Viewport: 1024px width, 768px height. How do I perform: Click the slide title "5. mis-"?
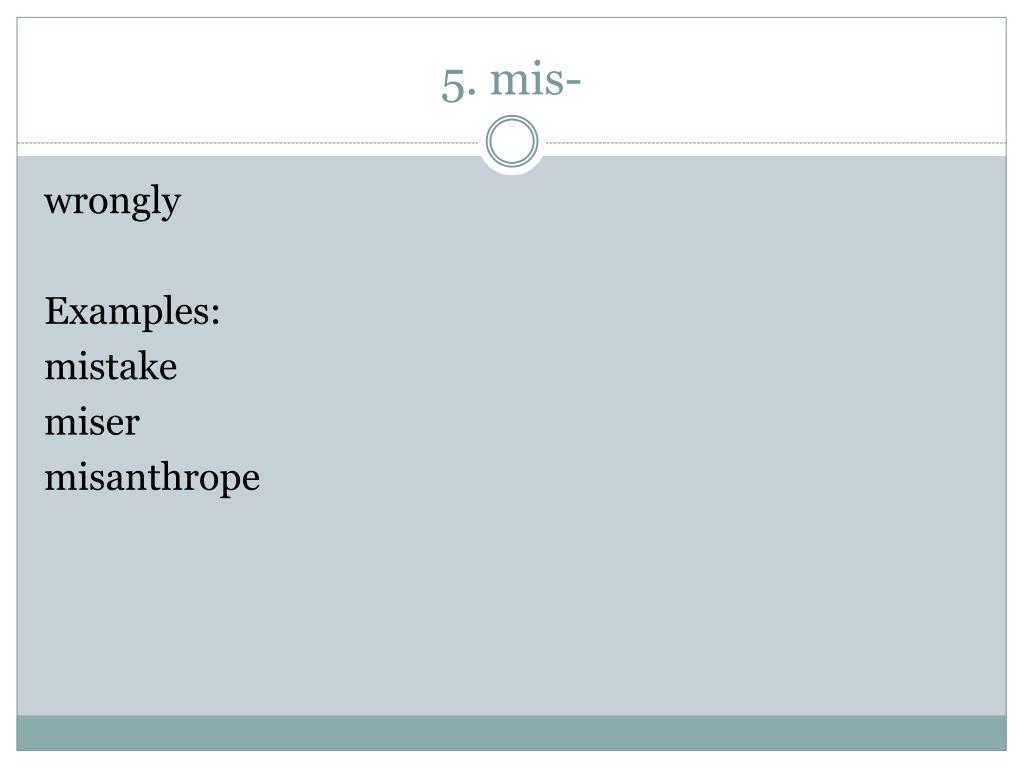[x=511, y=81]
